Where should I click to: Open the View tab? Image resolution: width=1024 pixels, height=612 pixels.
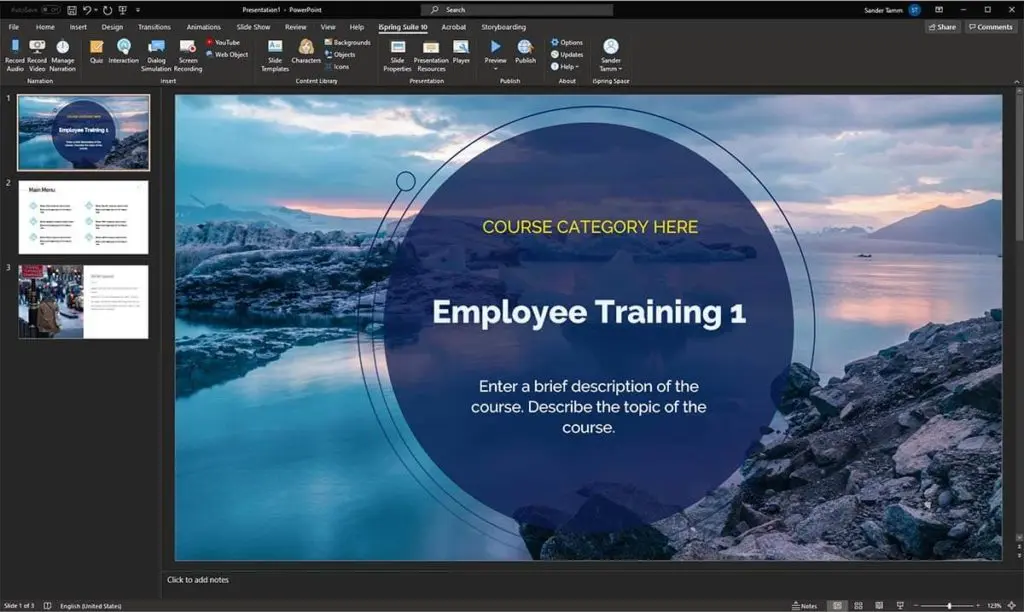tap(328, 27)
